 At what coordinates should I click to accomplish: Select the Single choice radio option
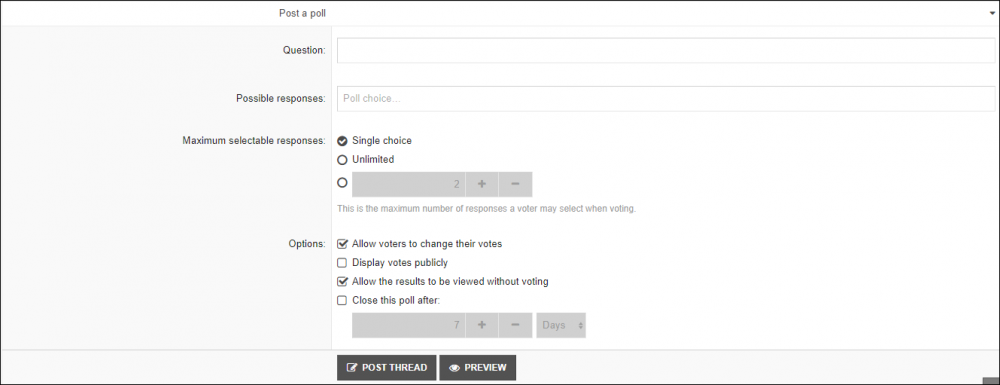pos(342,141)
